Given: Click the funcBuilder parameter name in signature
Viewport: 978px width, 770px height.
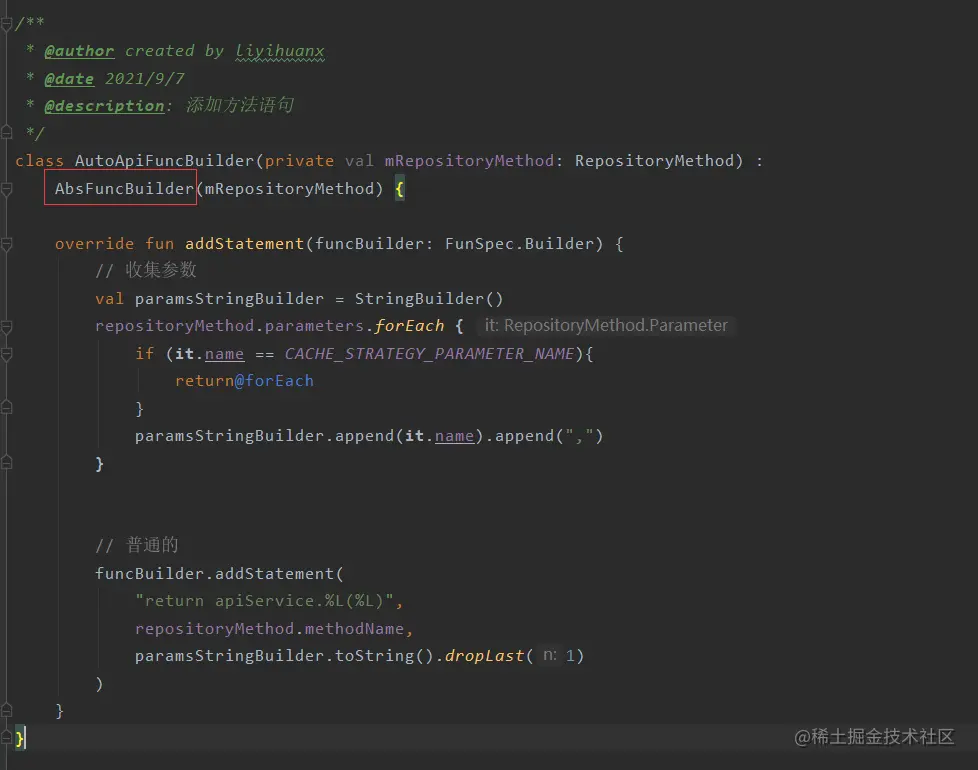Looking at the screenshot, I should (369, 244).
